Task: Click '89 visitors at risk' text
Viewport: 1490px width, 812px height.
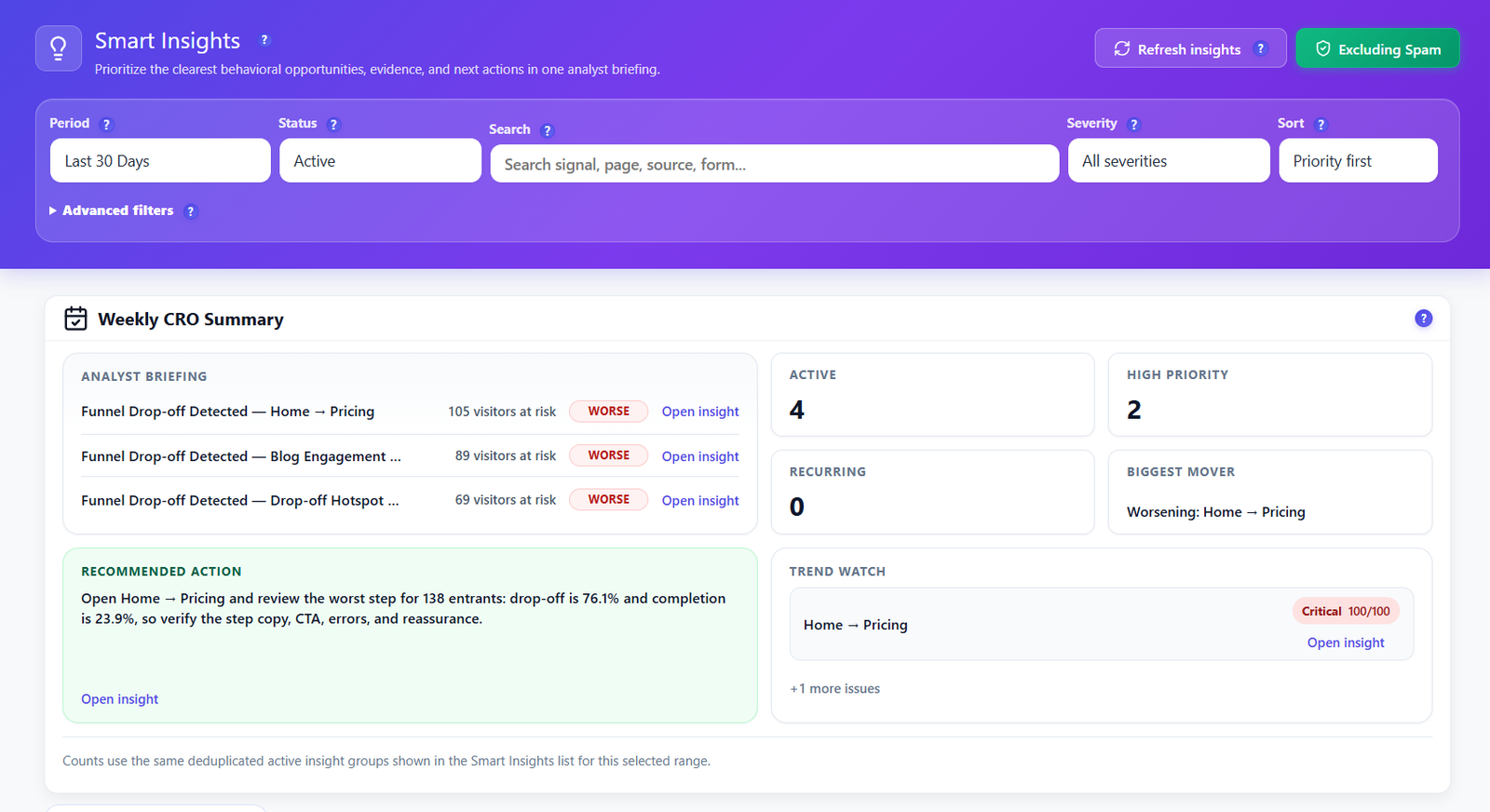Action: click(x=506, y=455)
